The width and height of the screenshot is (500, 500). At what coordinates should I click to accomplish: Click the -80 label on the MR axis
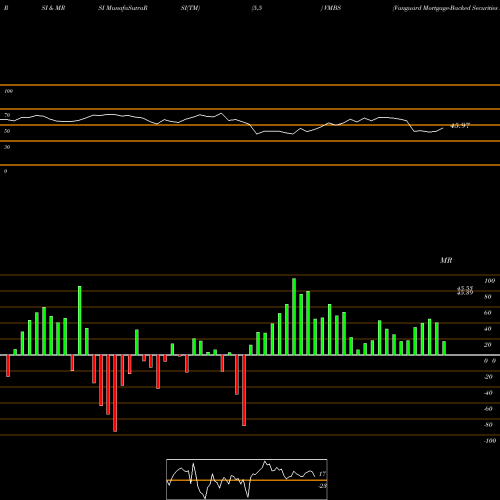[488, 425]
